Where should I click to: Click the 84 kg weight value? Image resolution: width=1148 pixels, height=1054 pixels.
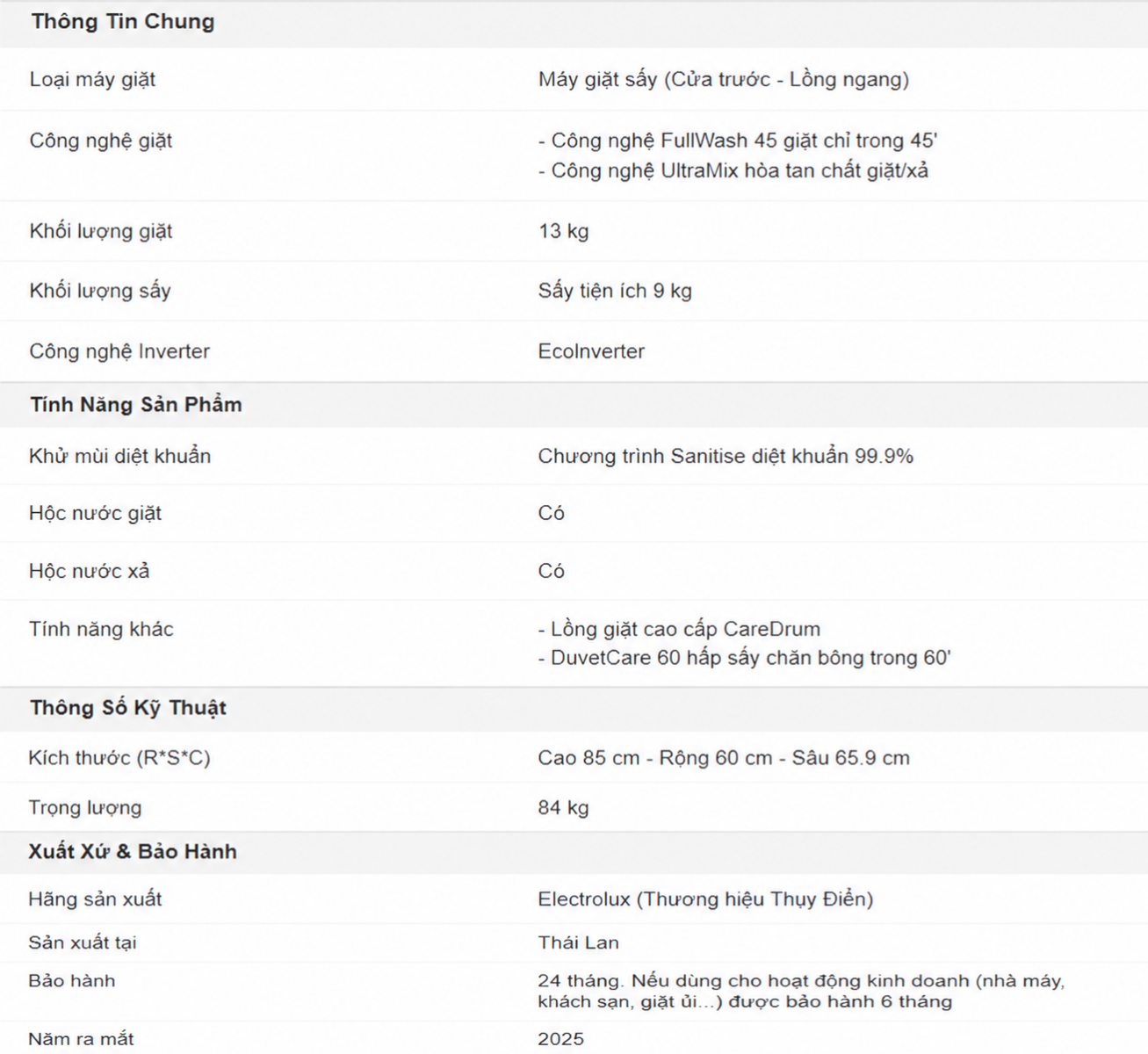pyautogui.click(x=563, y=808)
